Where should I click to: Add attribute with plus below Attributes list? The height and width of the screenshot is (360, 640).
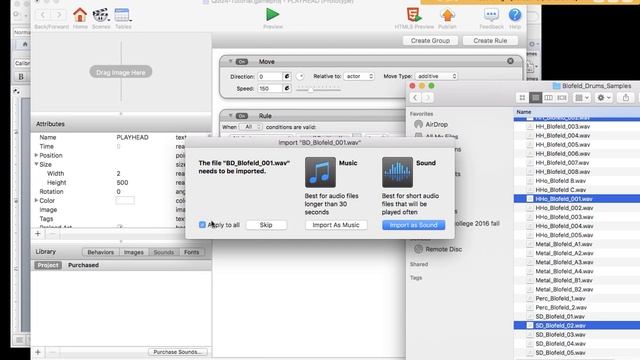tap(38, 234)
